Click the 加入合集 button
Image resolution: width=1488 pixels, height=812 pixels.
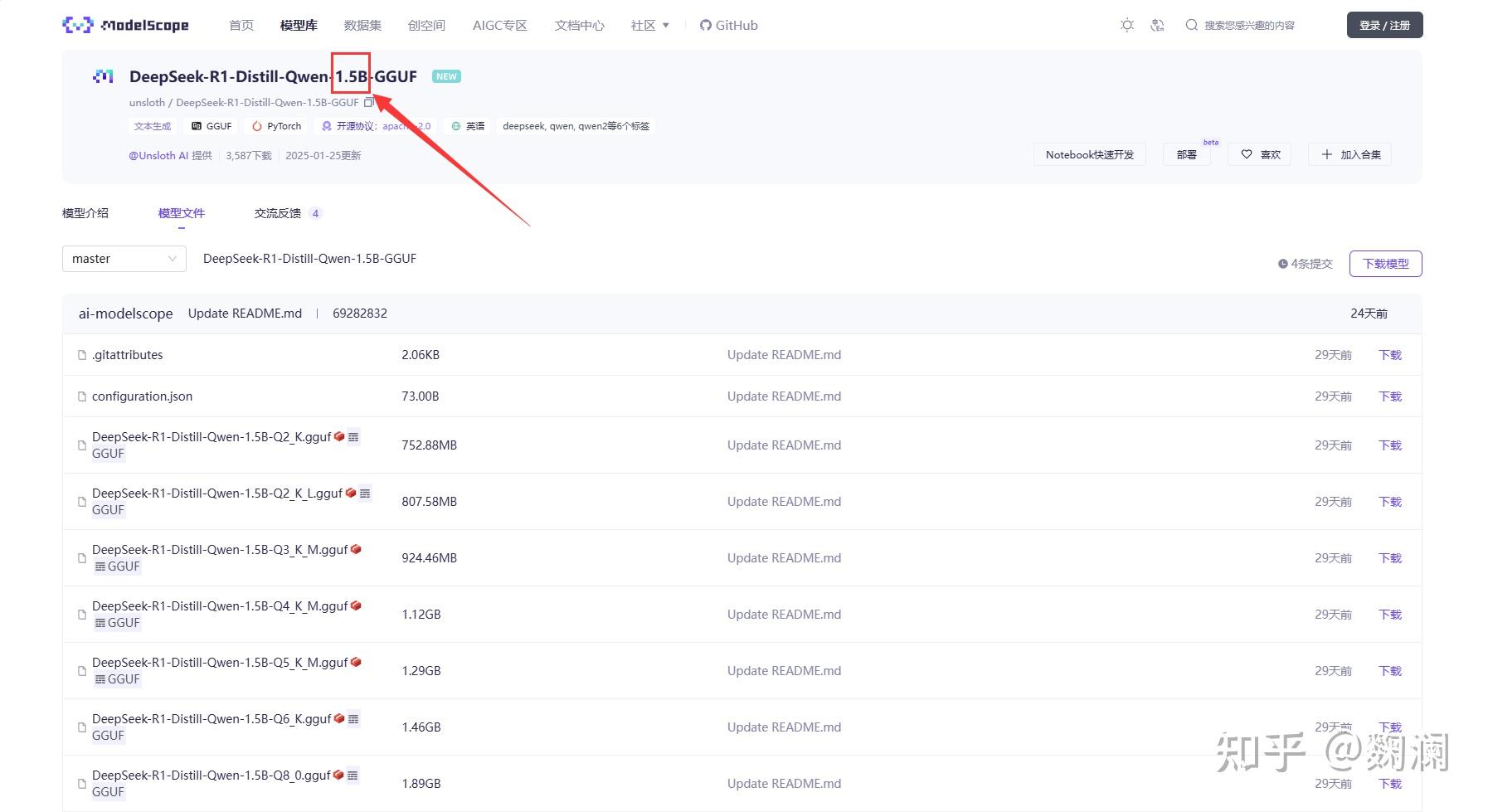[x=1350, y=154]
